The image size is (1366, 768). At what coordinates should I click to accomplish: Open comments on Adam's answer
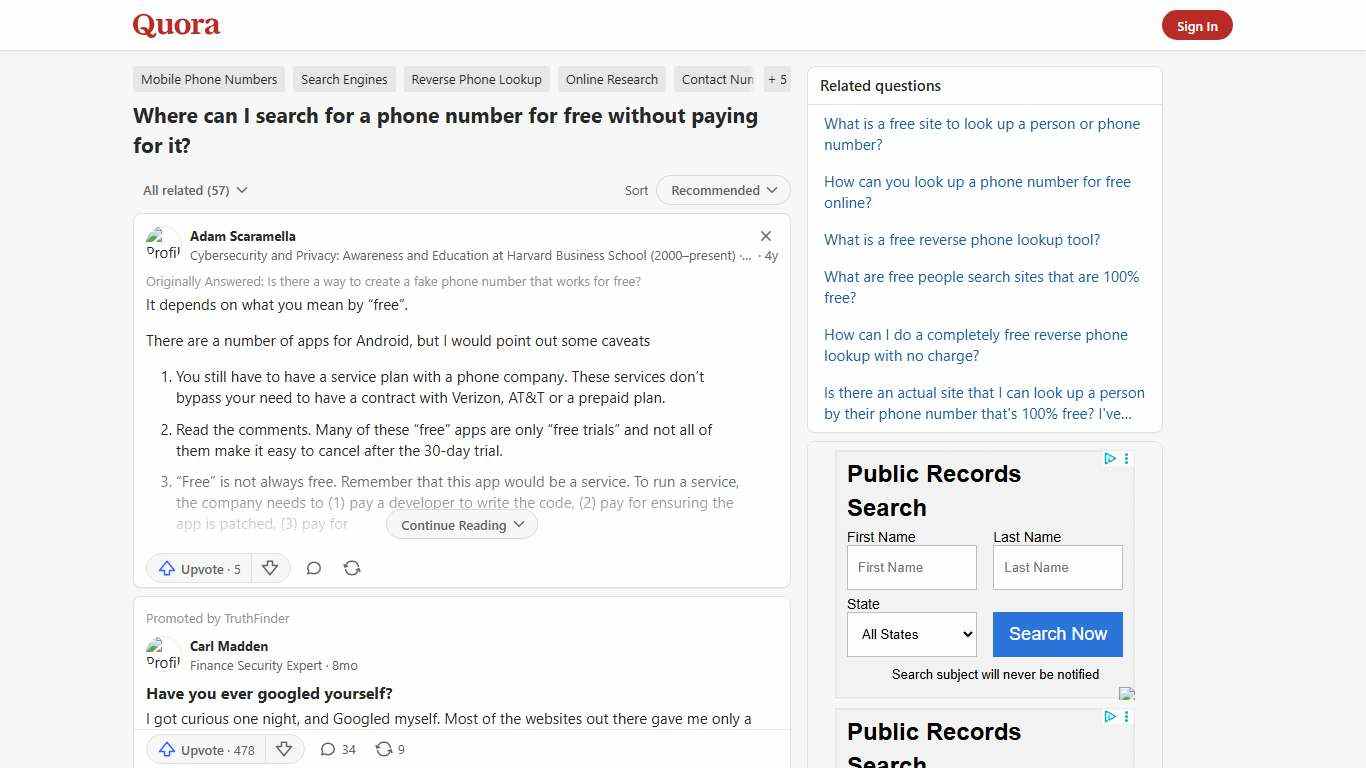313,568
